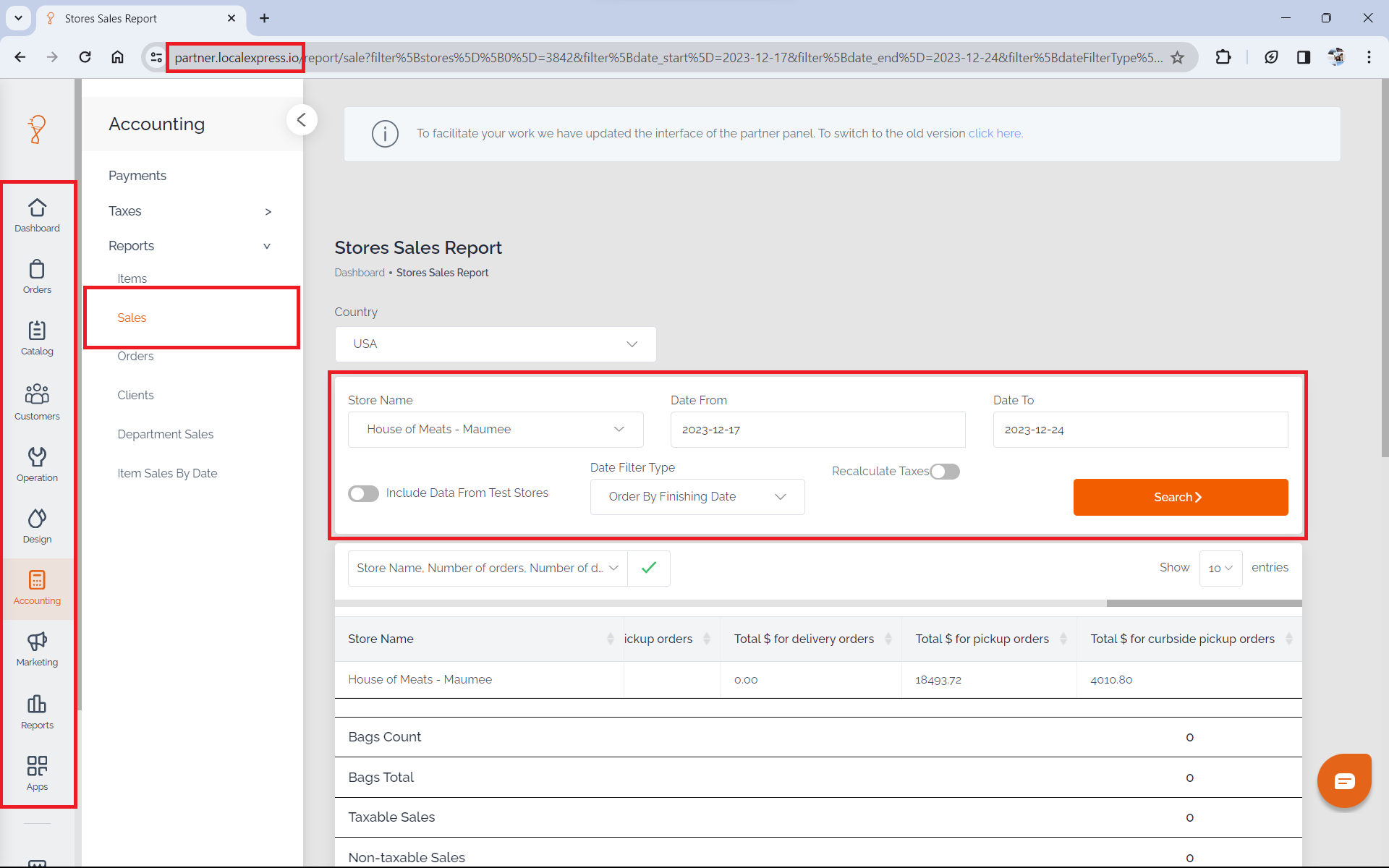The height and width of the screenshot is (868, 1389).
Task: Open Department Sales report menu item
Action: click(165, 434)
